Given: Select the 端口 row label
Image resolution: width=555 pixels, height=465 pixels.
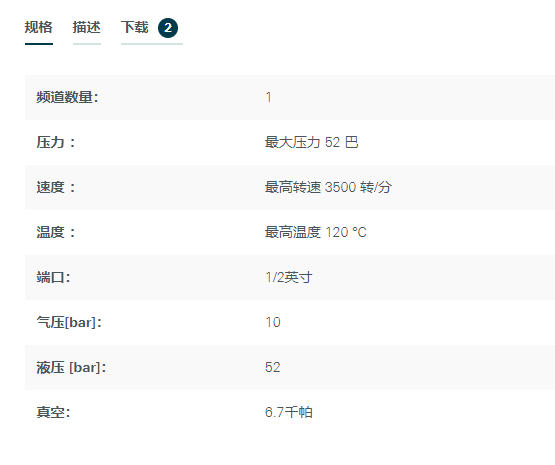Looking at the screenshot, I should [x=53, y=277].
